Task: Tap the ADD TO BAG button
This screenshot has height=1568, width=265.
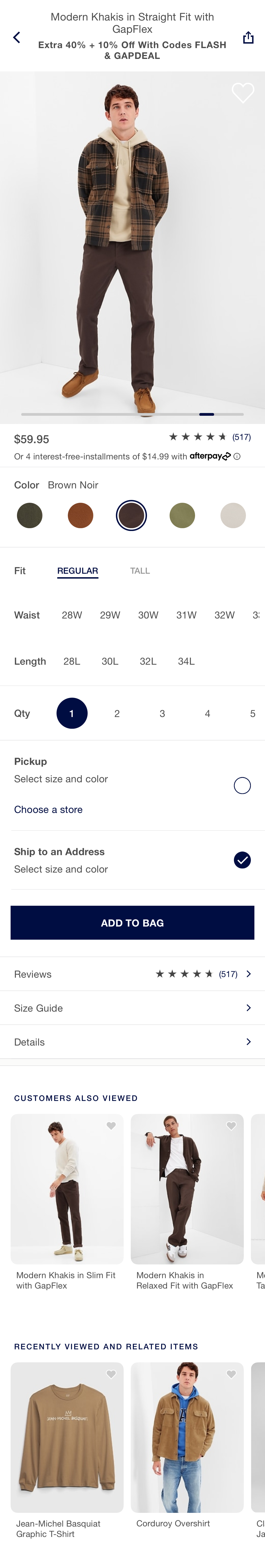Action: [132, 922]
